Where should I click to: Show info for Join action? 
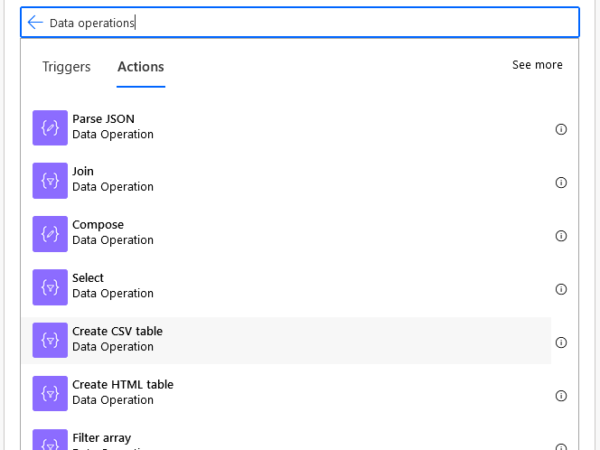pos(561,182)
